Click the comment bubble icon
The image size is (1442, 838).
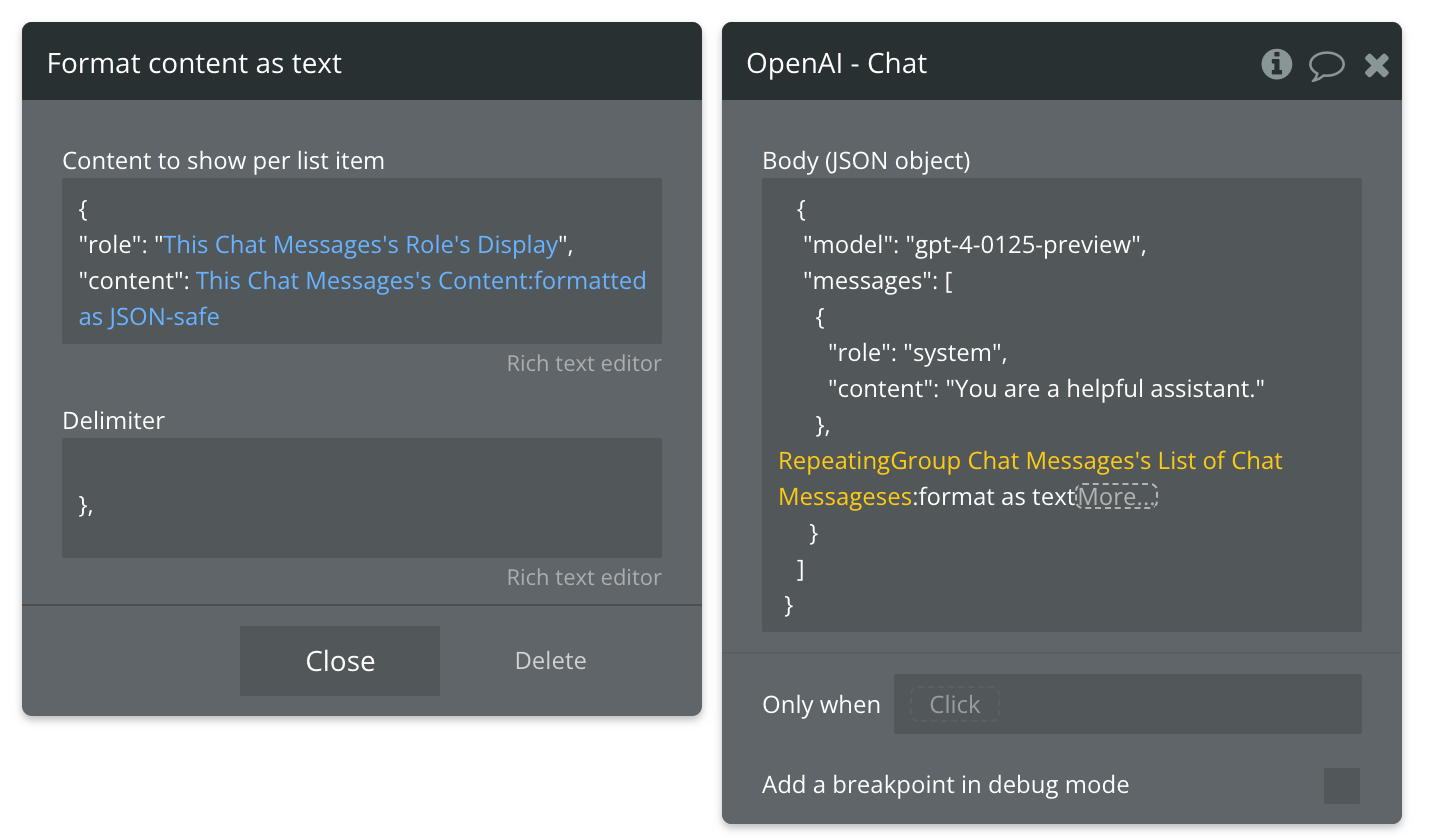(1327, 65)
